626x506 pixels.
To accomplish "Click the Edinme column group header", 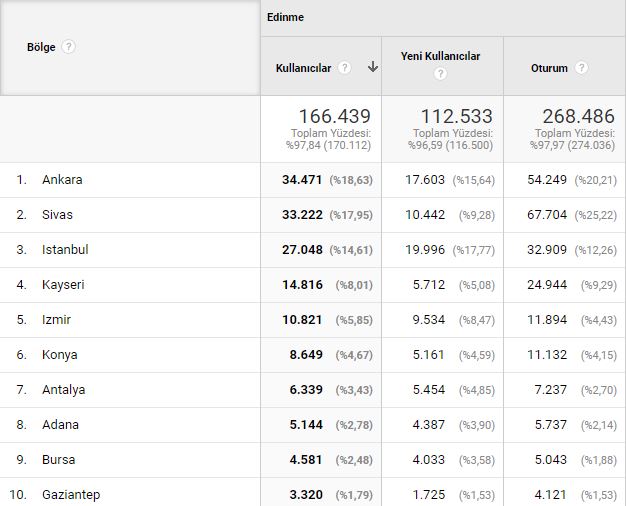I will point(285,17).
